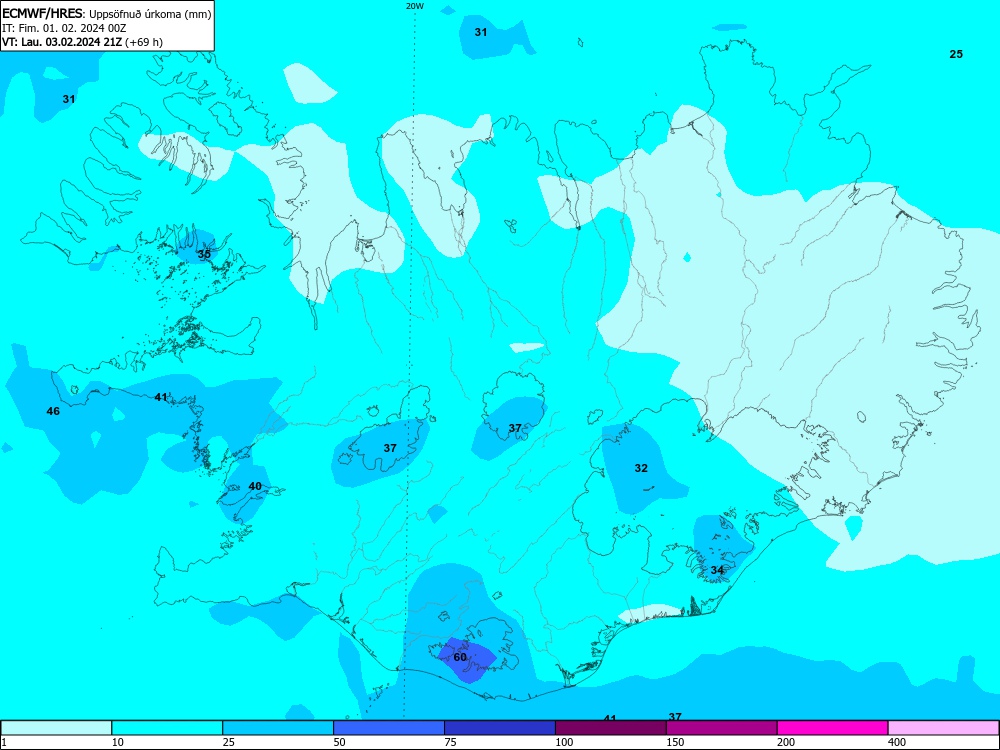Select the 75–100 mm dark blue legend swatch
Screen dimensions: 1000x750
tap(500, 728)
